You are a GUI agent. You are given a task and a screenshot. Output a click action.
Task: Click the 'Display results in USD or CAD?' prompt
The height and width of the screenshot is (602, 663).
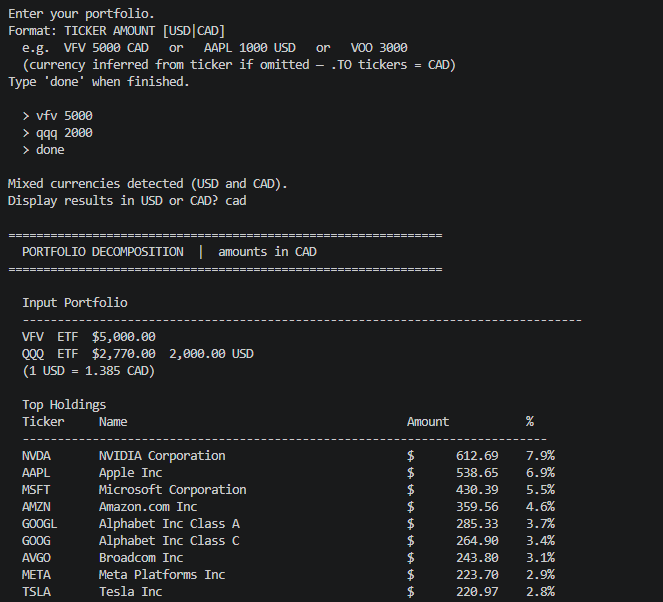click(113, 201)
